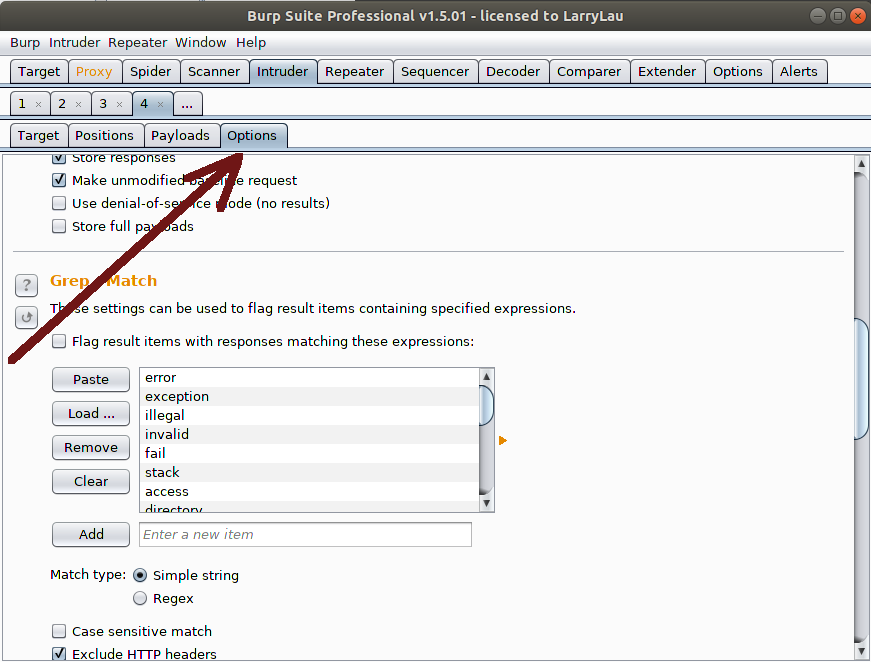Viewport: 871px width, 662px height.
Task: Click the main options panel scrollbar thumb
Action: [862, 379]
